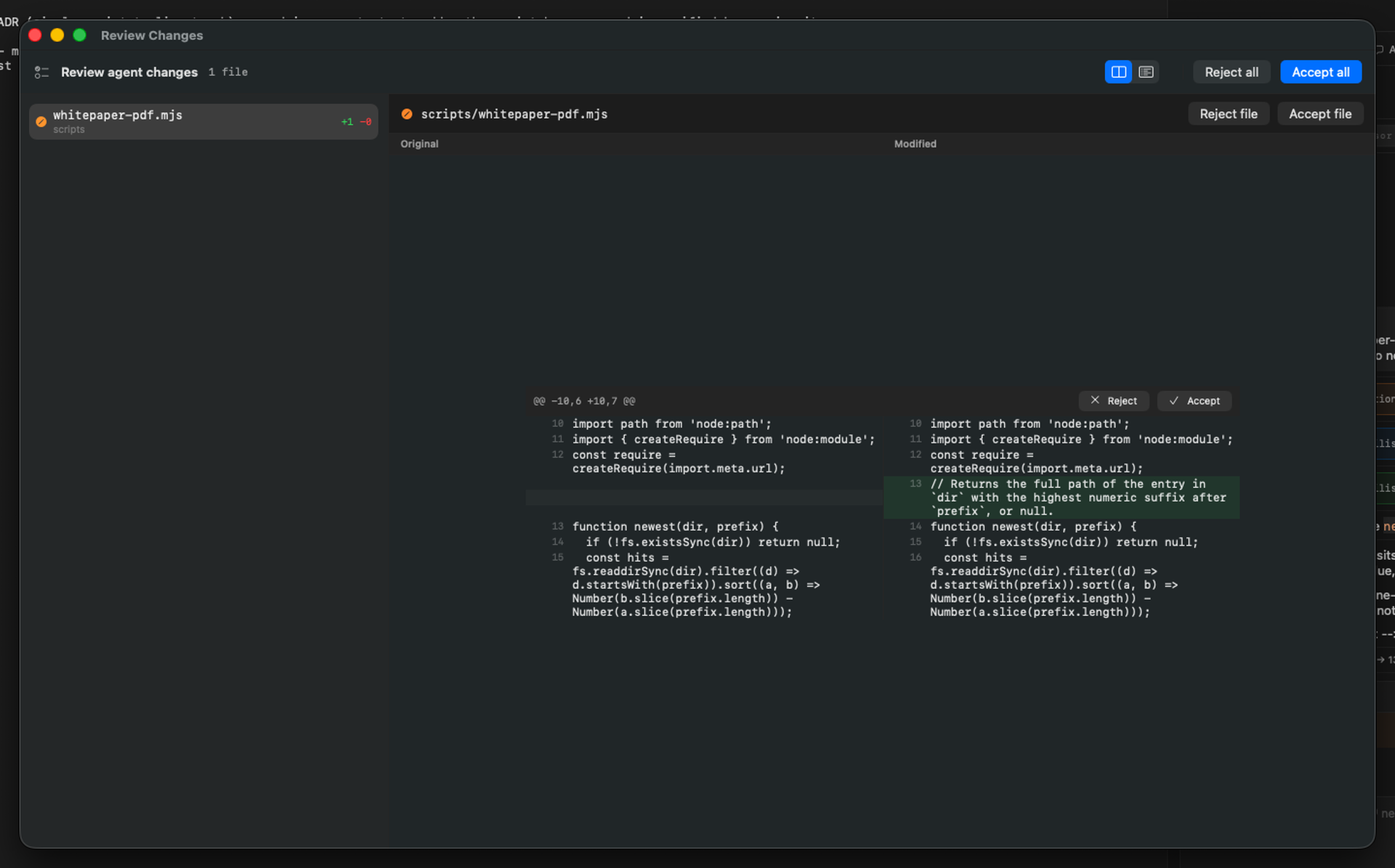1395x868 pixels.
Task: Click the +1 additions count badge
Action: pos(347,122)
